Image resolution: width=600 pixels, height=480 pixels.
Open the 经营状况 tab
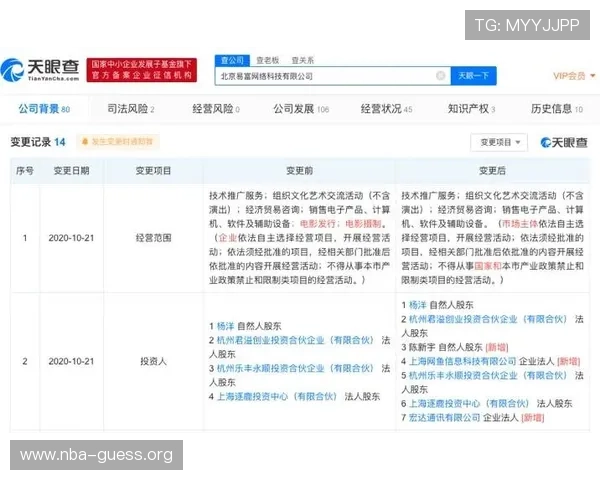tap(386, 109)
